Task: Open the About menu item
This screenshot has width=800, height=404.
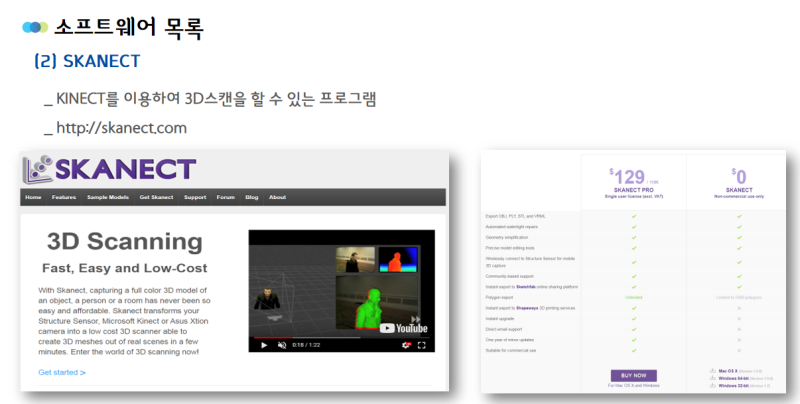Action: (278, 197)
